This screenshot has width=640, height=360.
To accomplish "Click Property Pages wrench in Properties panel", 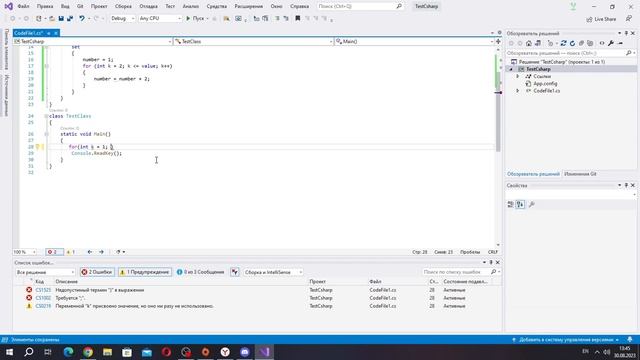I will [x=531, y=204].
